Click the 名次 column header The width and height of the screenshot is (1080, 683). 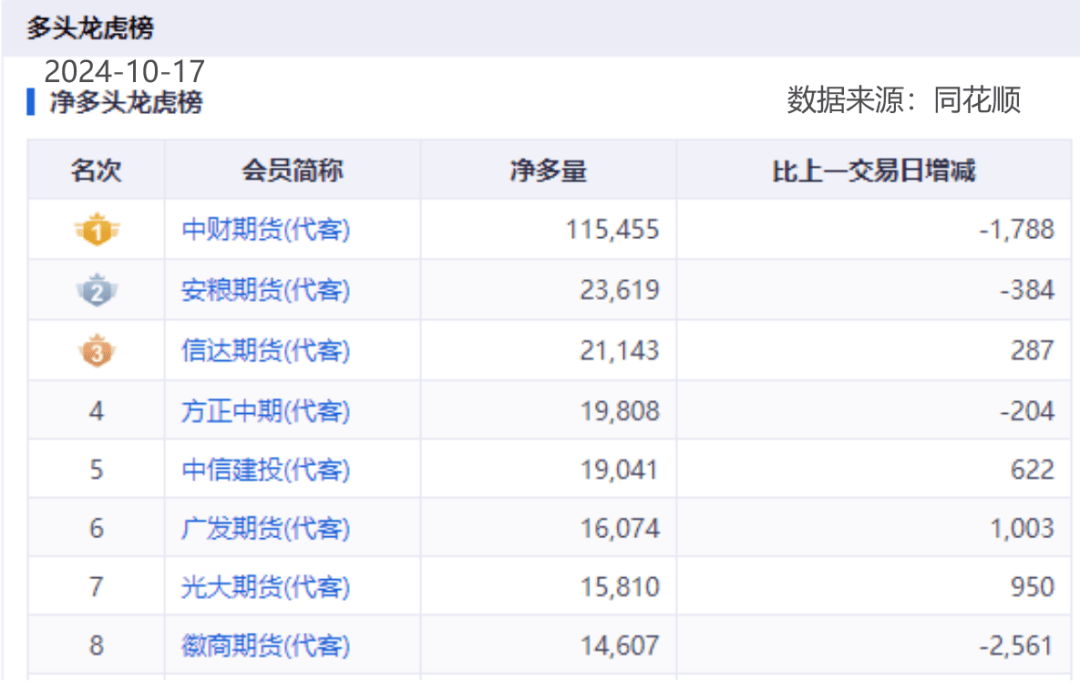point(96,171)
